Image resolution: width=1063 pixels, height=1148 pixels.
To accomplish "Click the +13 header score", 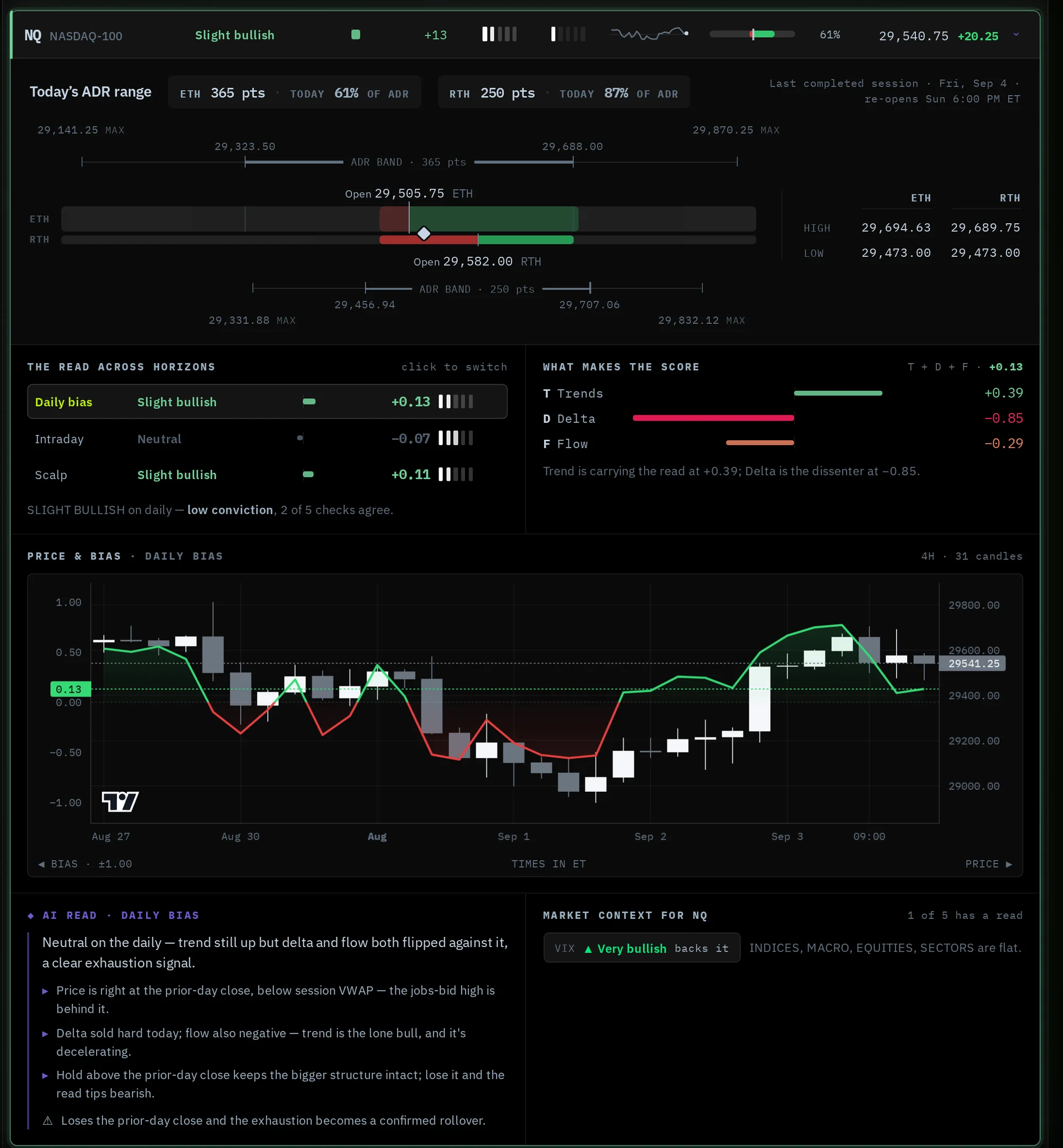I will coord(435,35).
